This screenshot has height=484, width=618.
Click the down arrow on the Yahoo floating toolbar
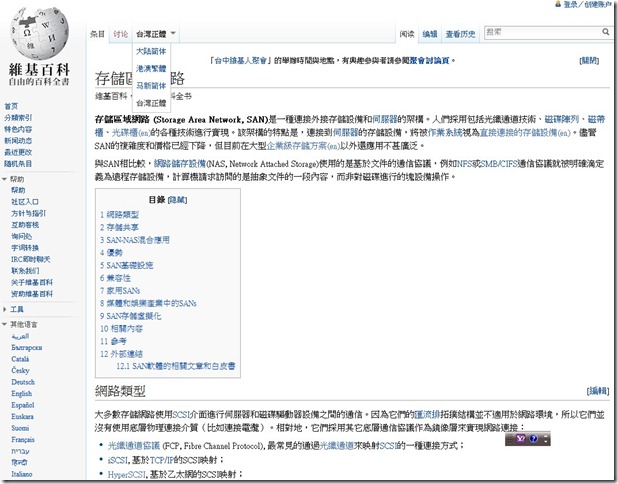(545, 439)
